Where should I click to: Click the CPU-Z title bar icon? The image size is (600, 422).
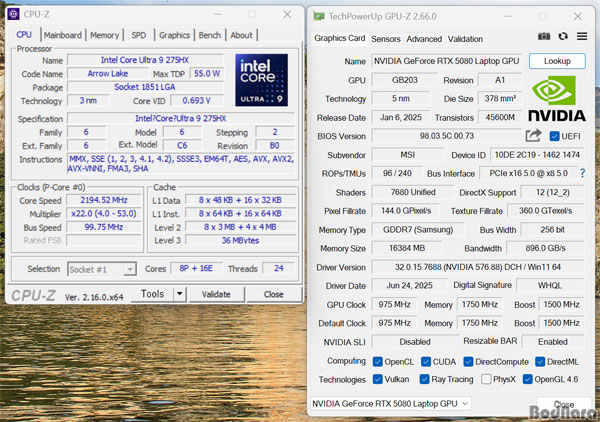coord(13,14)
